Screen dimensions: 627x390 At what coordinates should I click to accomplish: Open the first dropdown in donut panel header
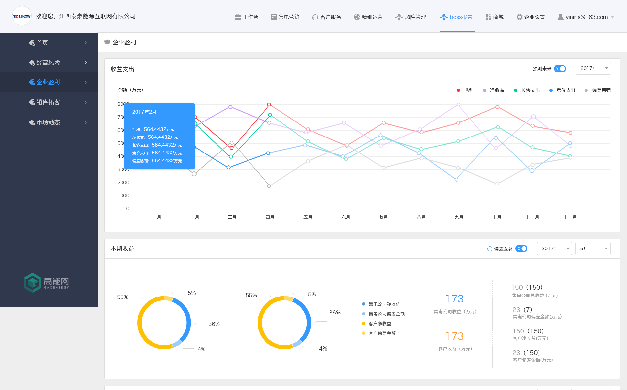point(555,248)
